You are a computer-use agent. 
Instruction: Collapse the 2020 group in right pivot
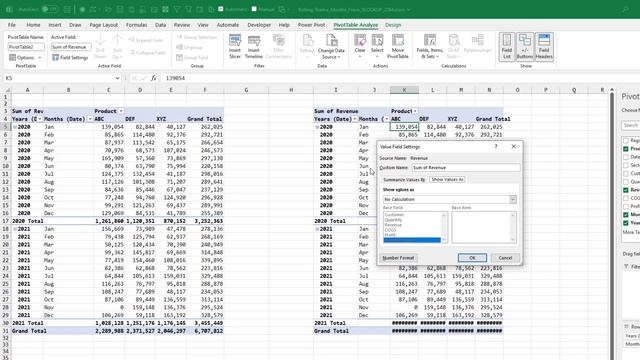tap(317, 127)
